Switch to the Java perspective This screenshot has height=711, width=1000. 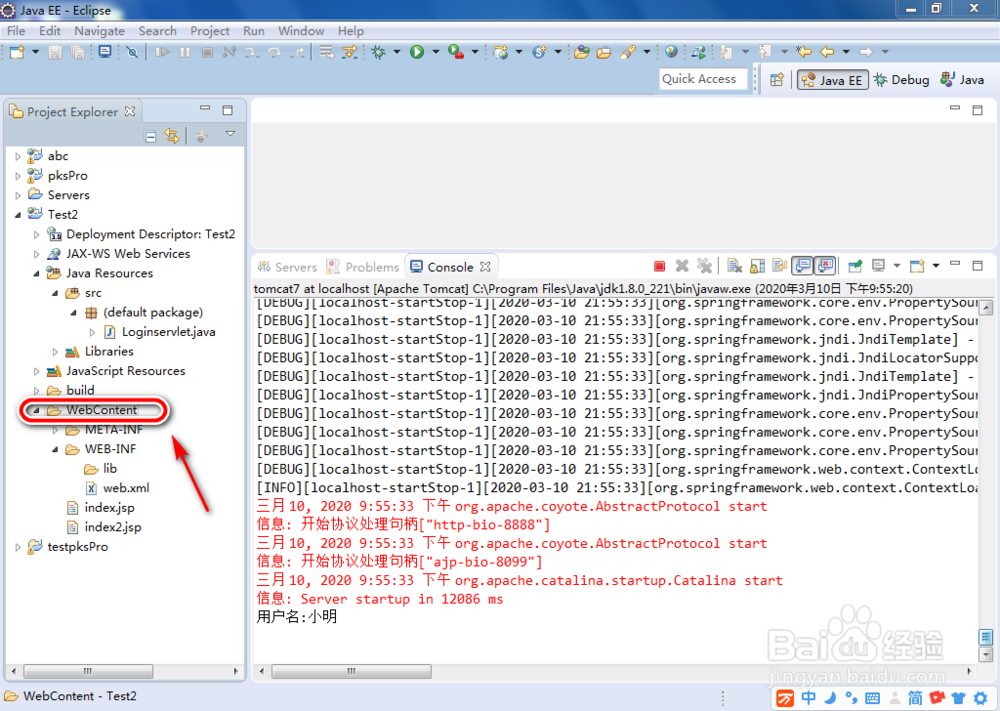962,80
